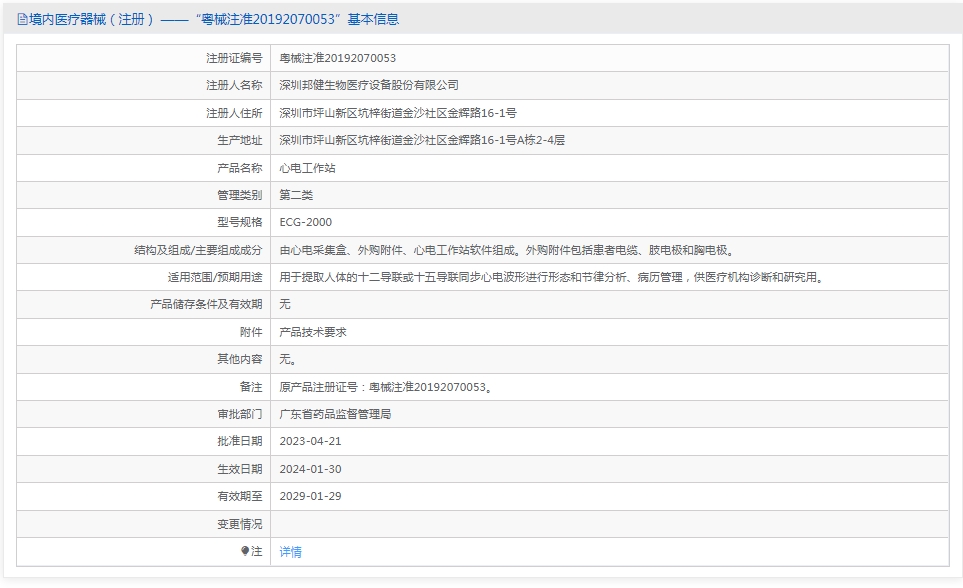The image size is (963, 588).
Task: Click the label 产品储存条件及有效期
Action: pos(206,304)
